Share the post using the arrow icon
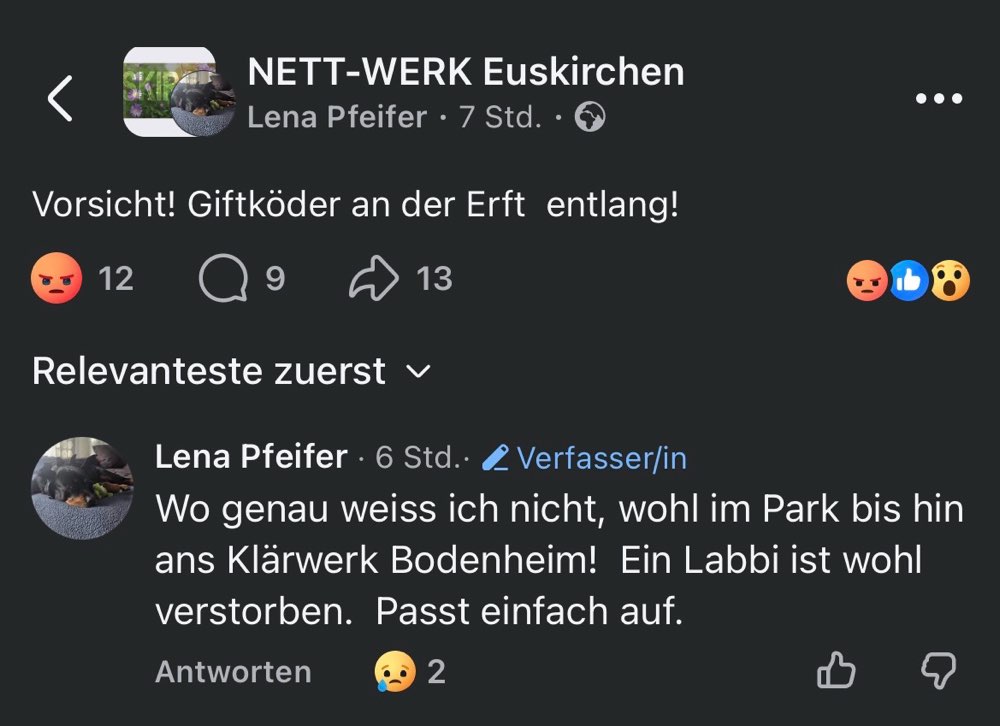Image resolution: width=1000 pixels, height=726 pixels. (x=372, y=277)
